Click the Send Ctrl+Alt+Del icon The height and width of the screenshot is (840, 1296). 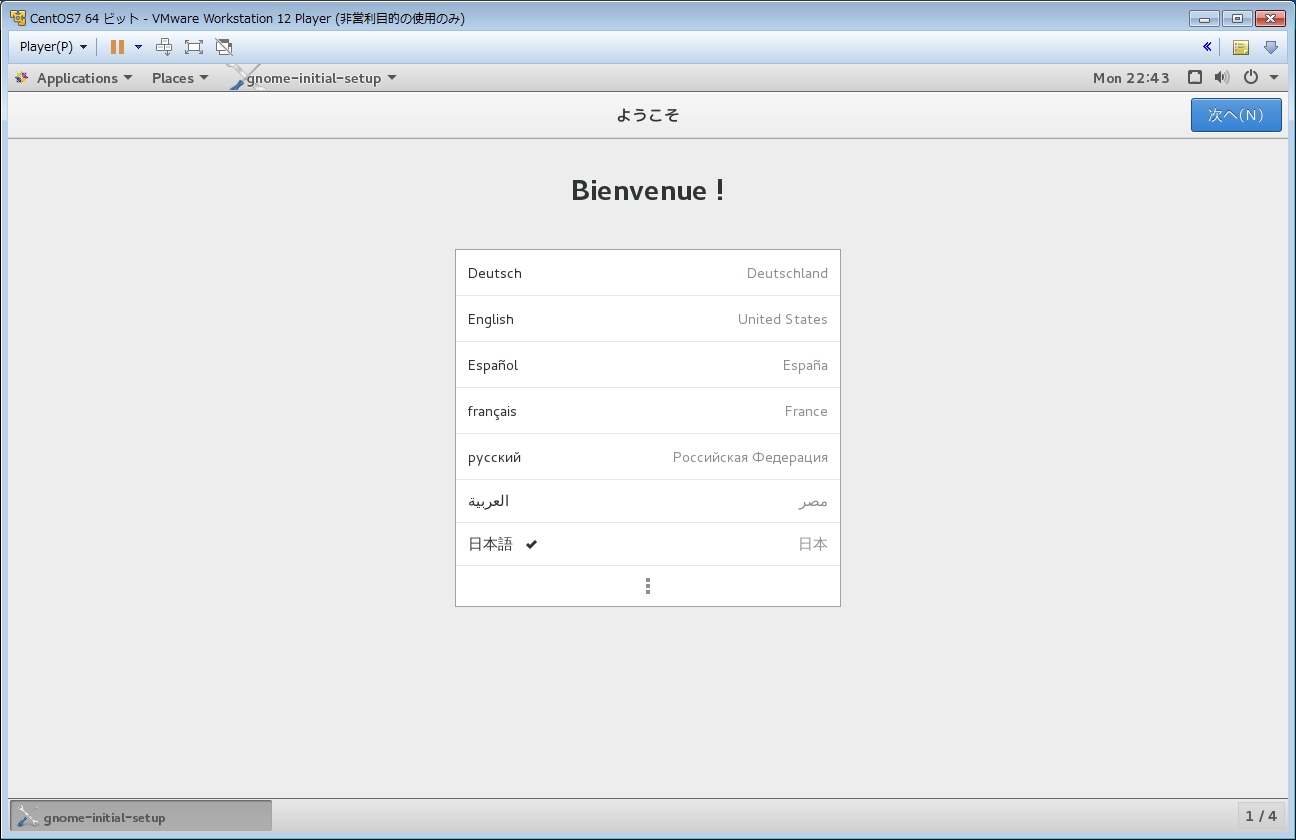click(164, 47)
